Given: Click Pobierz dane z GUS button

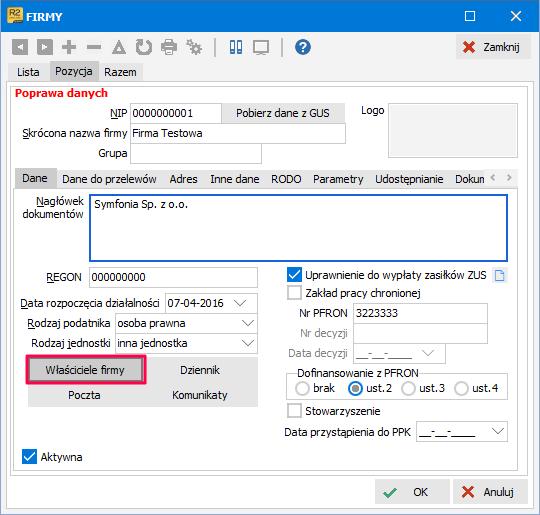Looking at the screenshot, I should pos(283,113).
